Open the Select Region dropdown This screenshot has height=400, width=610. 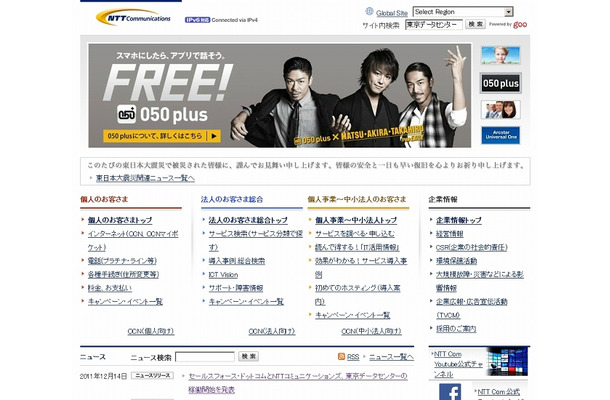pyautogui.click(x=463, y=12)
